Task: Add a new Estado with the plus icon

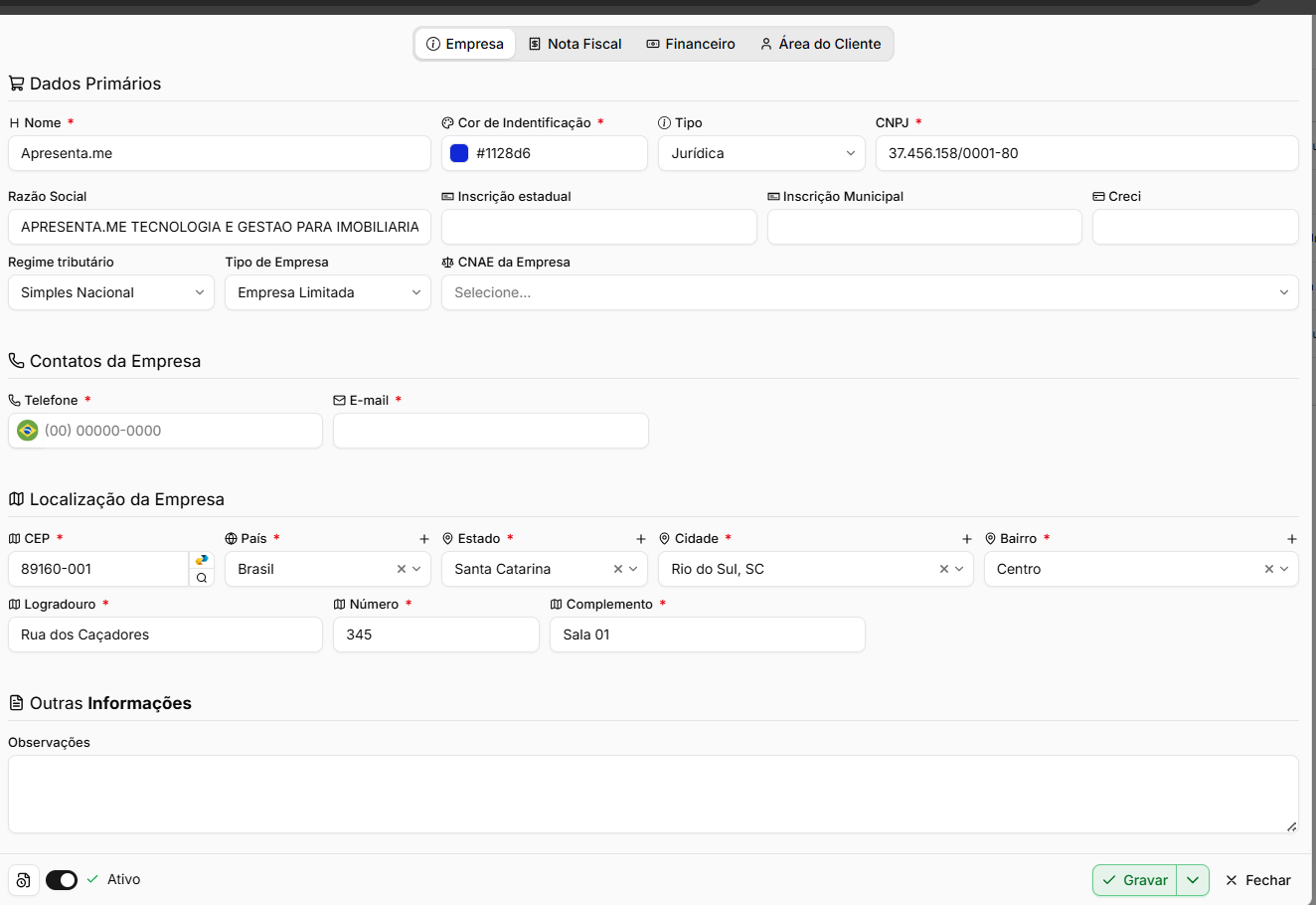Action: (x=641, y=539)
